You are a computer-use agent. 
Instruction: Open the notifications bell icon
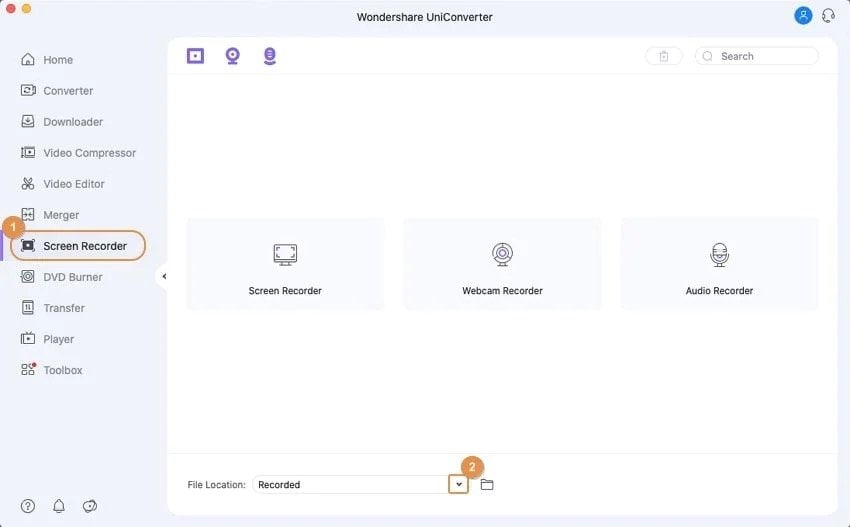pyautogui.click(x=59, y=506)
